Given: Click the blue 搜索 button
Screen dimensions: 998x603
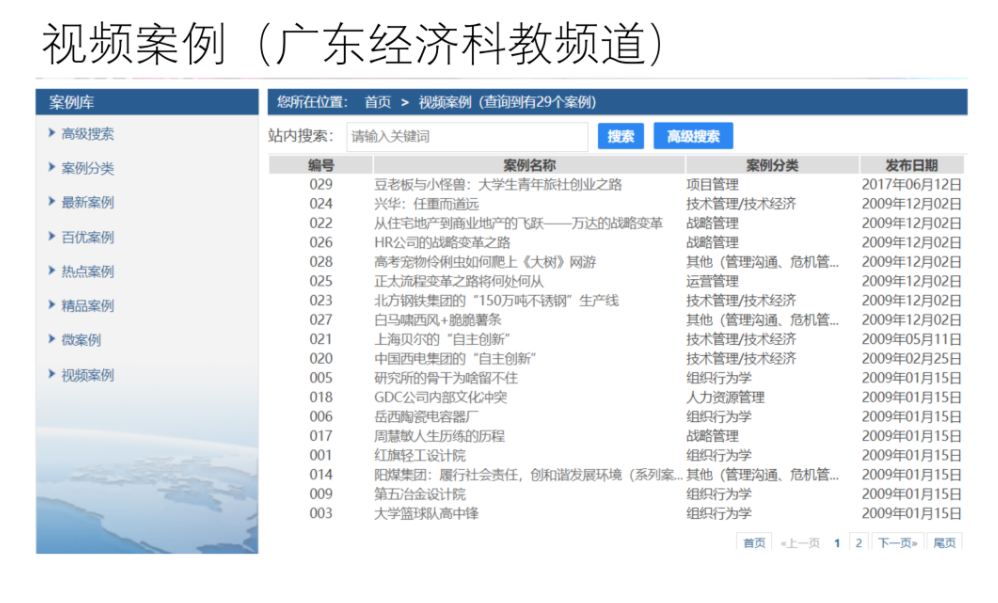Looking at the screenshot, I should [x=621, y=136].
